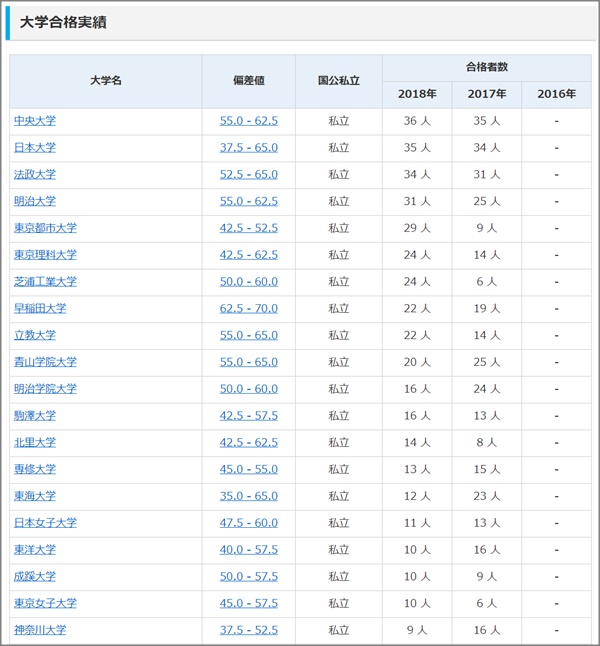Click 42.5 - 57.5 link for 駒澤大学
This screenshot has height=646, width=600.
point(248,415)
